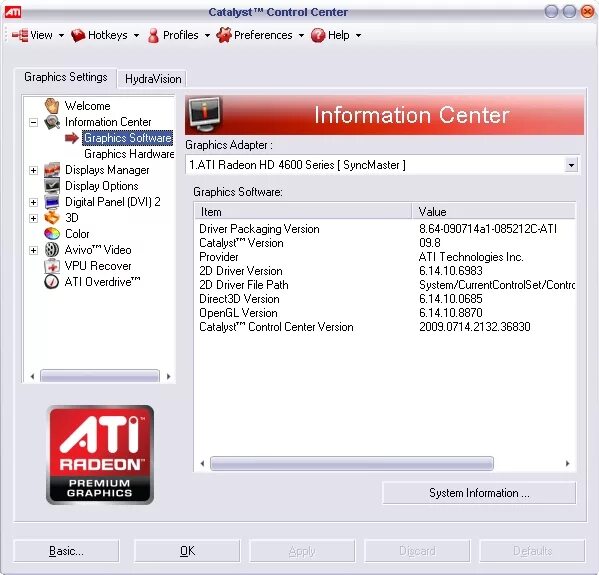The height and width of the screenshot is (575, 599).
Task: Open the Preferences menu label
Action: pyautogui.click(x=263, y=35)
